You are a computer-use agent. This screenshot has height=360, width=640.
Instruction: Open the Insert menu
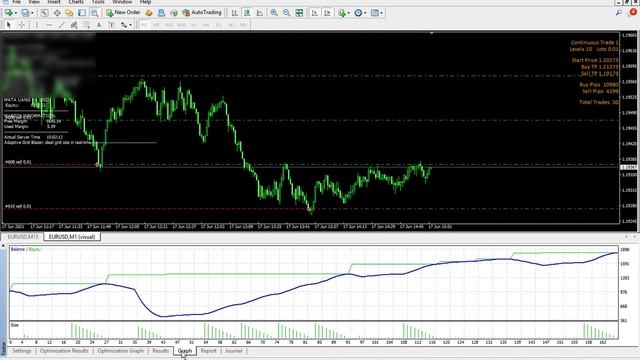click(x=54, y=2)
